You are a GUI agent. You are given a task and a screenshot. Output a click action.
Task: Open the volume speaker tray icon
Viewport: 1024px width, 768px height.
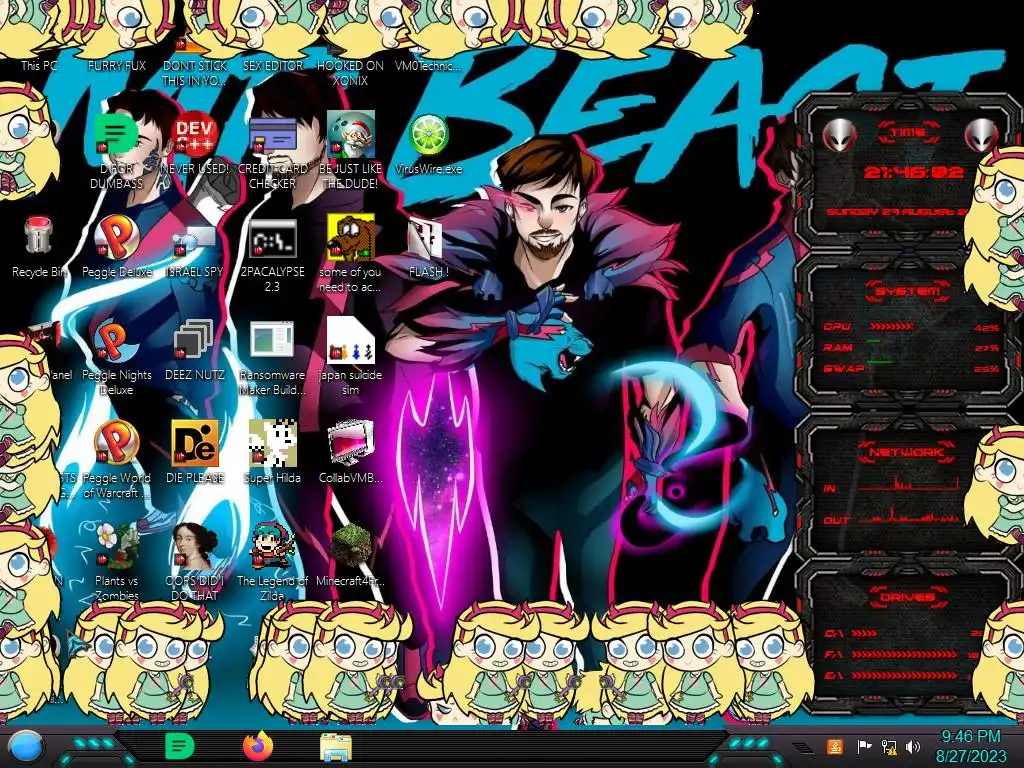(x=913, y=746)
